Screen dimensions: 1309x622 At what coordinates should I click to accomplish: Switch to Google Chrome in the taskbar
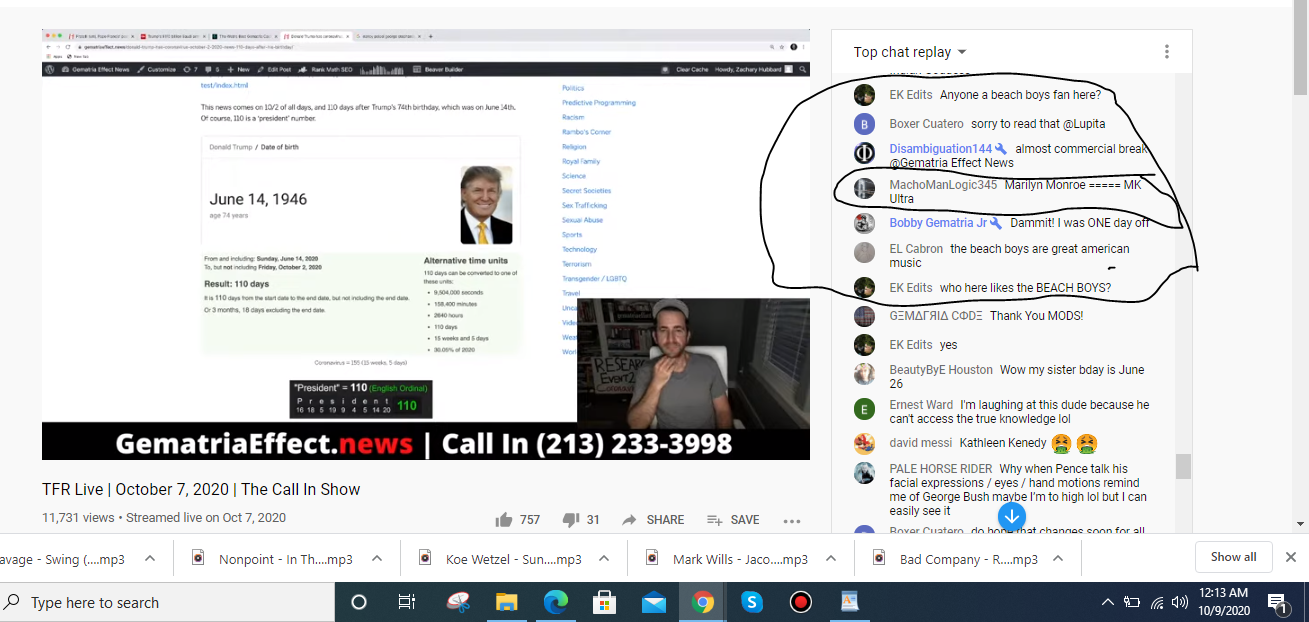point(703,602)
